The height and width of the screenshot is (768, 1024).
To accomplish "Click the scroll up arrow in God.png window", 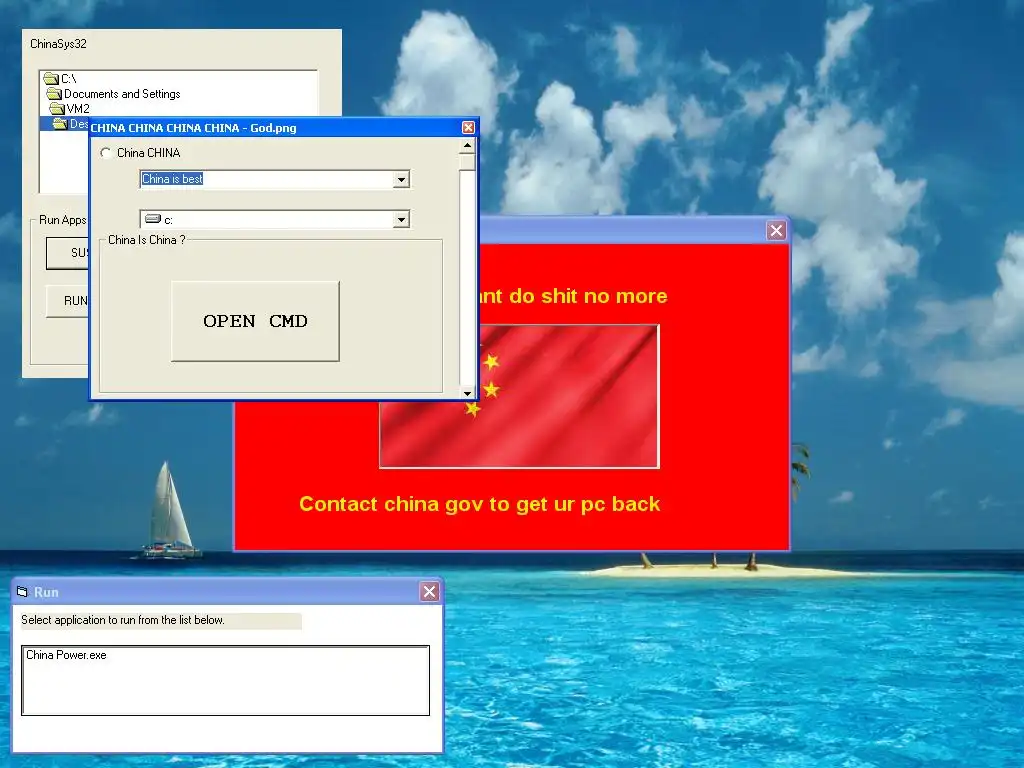I will [467, 146].
